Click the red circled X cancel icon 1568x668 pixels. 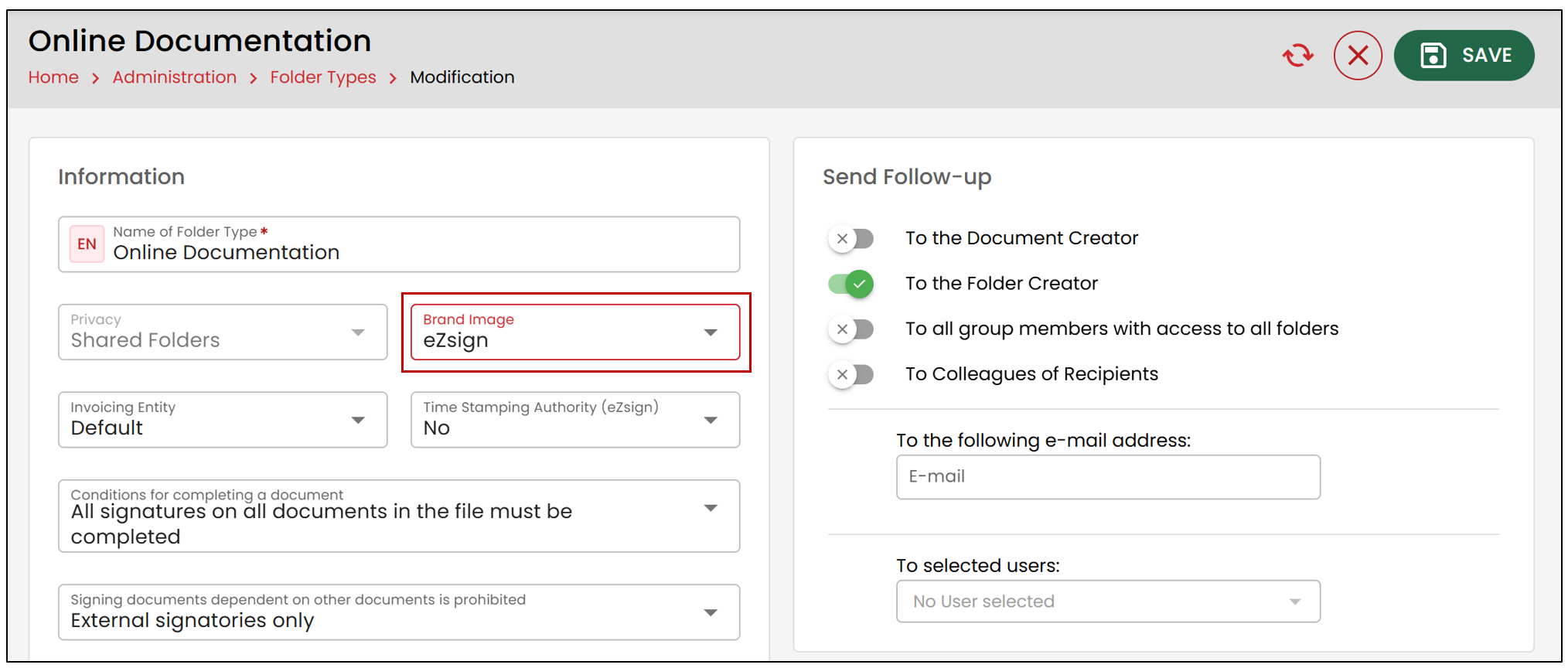1358,56
